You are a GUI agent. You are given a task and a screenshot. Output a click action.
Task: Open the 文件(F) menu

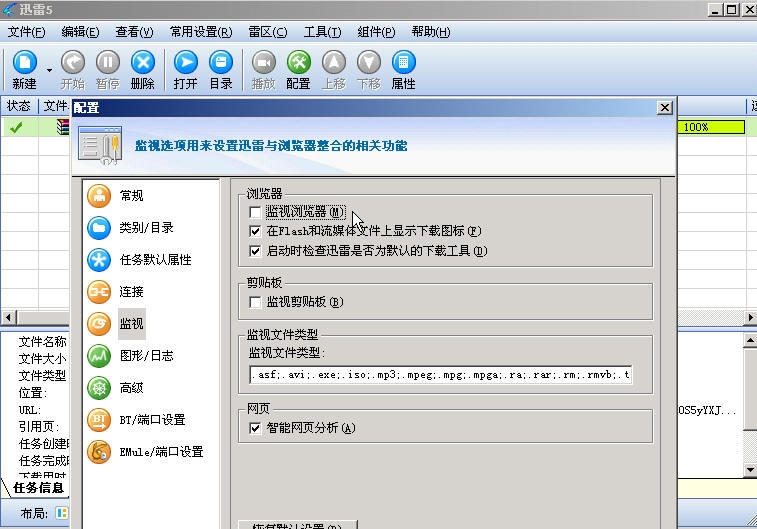pos(27,32)
